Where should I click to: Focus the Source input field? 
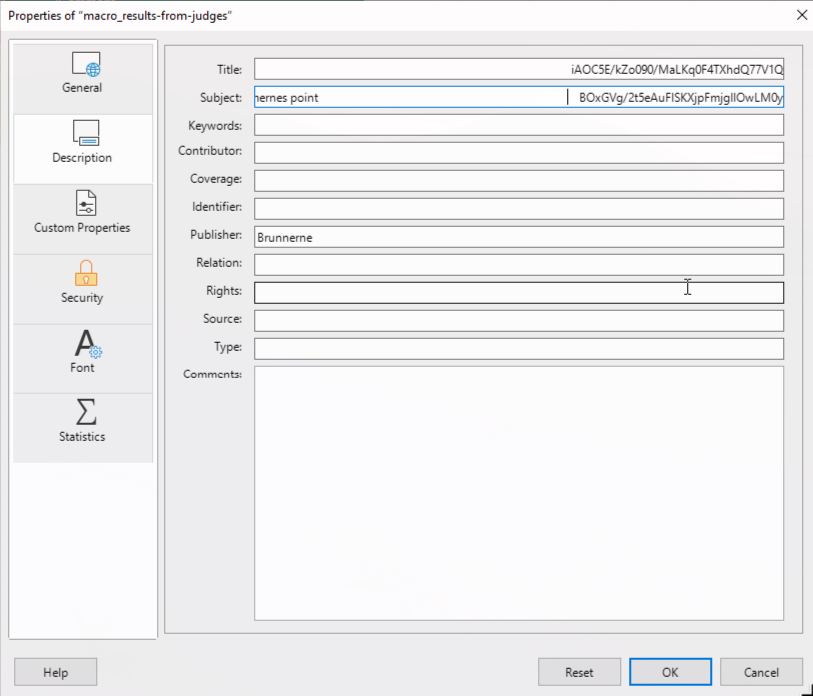518,321
